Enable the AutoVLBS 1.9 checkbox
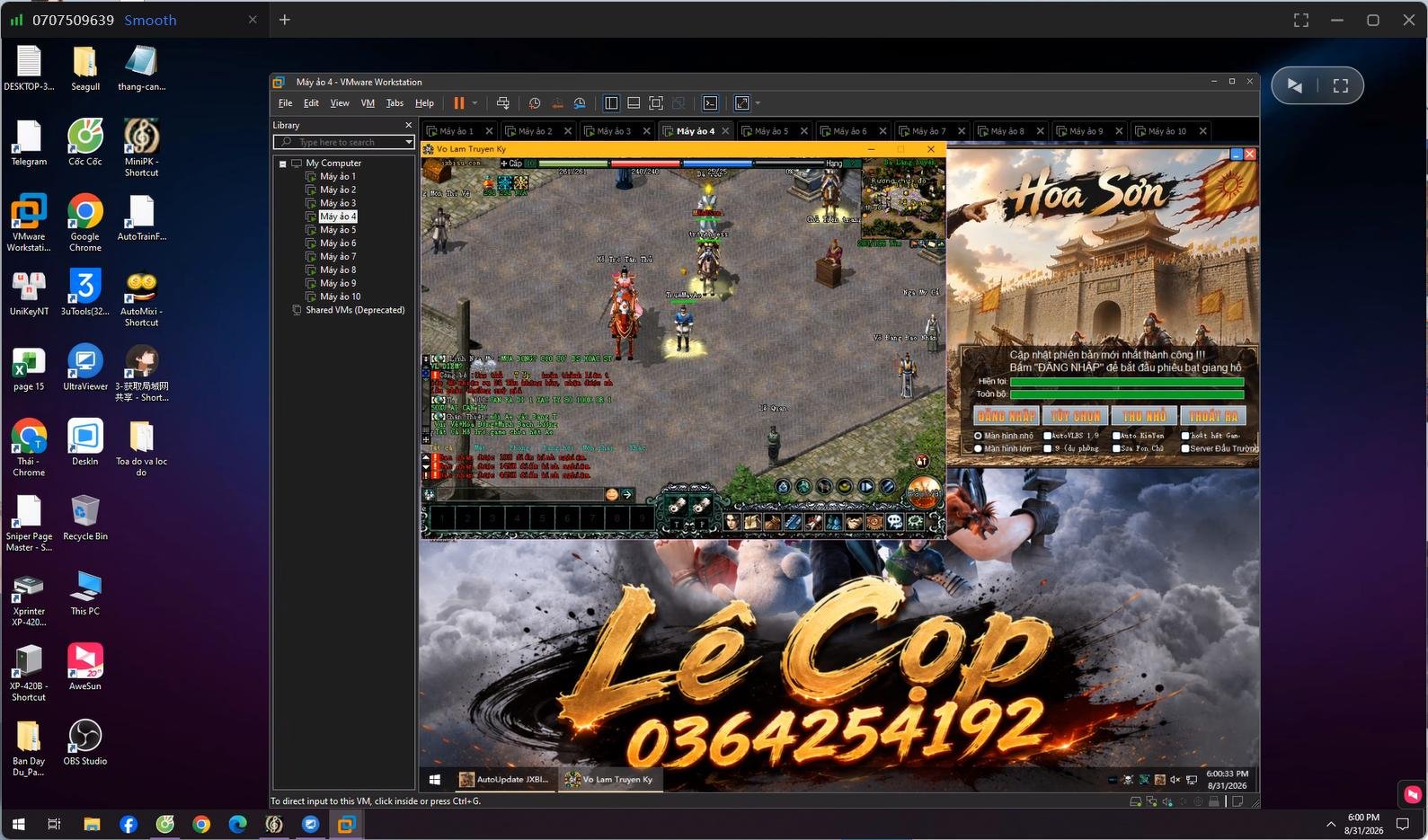The image size is (1428, 840). click(1048, 436)
